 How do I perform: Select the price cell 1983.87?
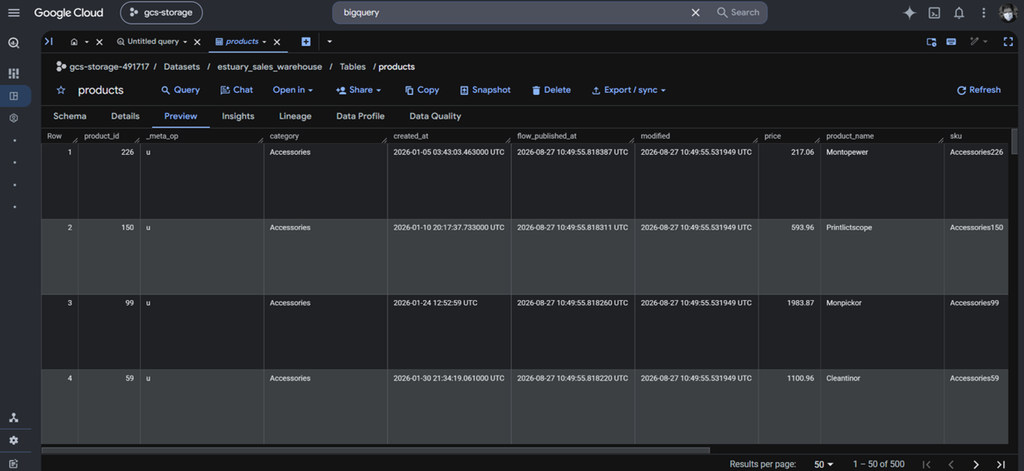[x=790, y=332]
